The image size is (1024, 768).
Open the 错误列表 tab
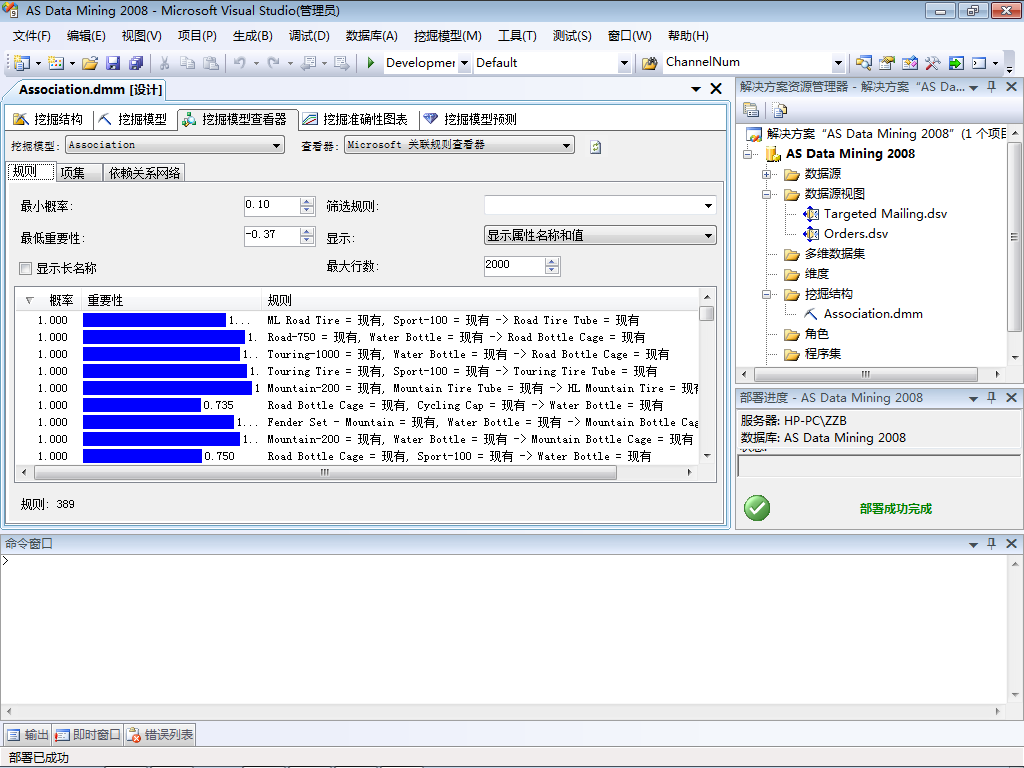coord(160,735)
